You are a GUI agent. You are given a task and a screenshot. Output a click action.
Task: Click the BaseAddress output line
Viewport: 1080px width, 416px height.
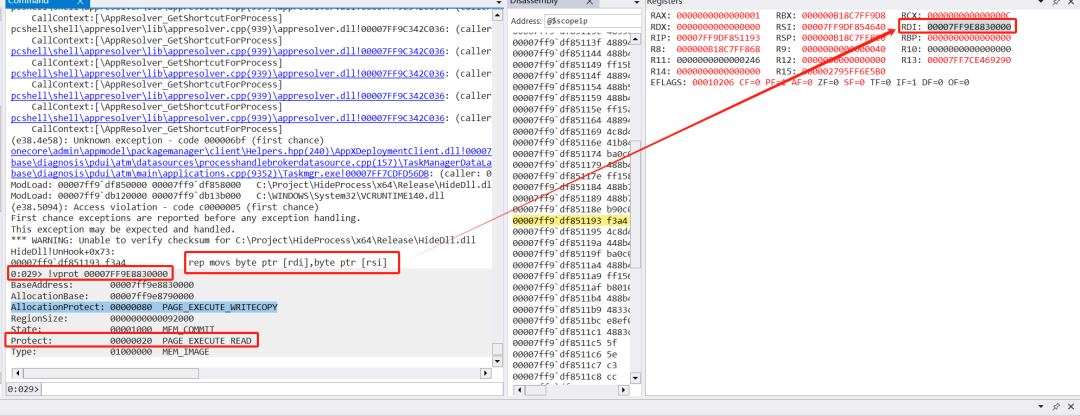tap(102, 284)
